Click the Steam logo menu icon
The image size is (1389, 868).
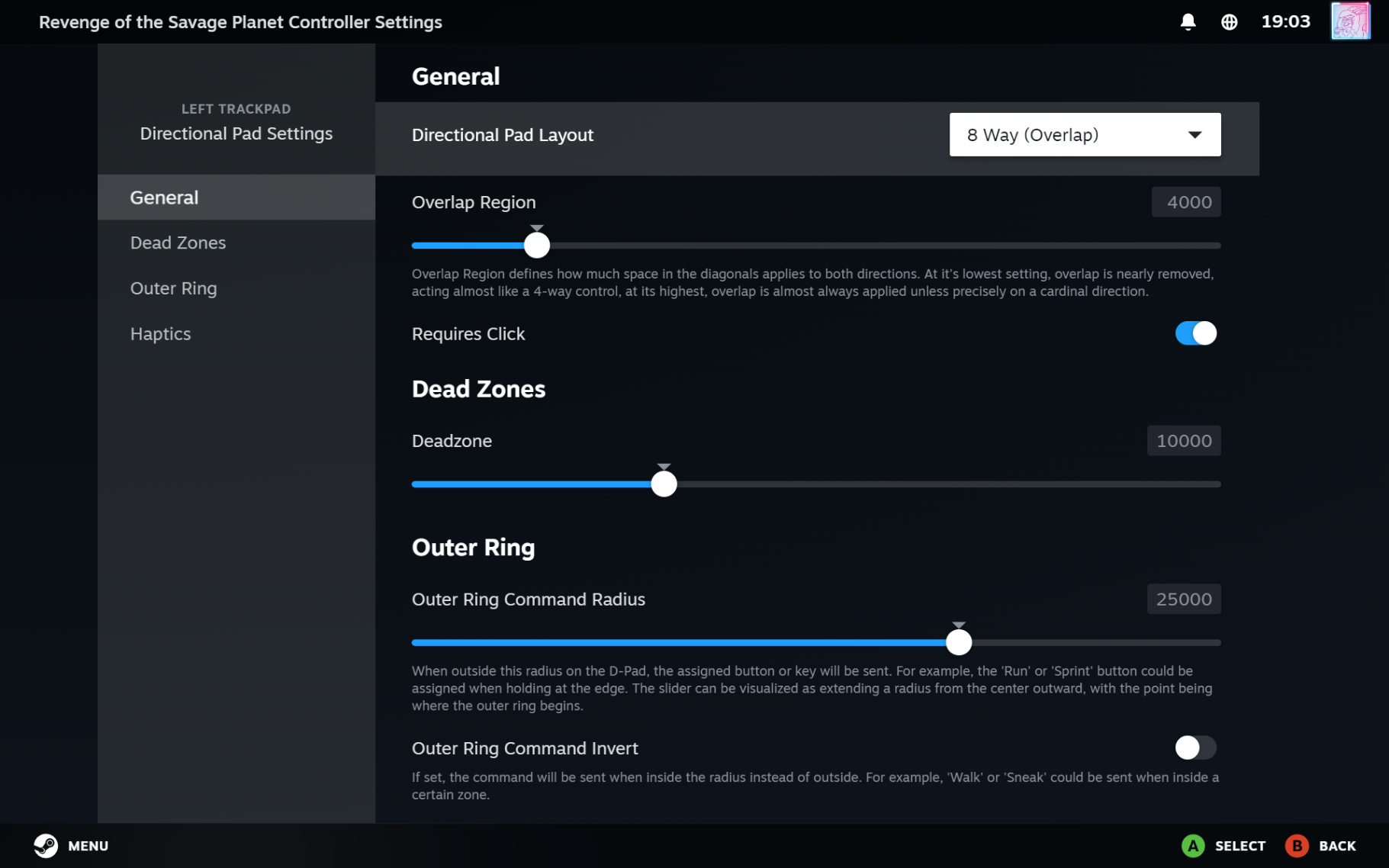(46, 845)
